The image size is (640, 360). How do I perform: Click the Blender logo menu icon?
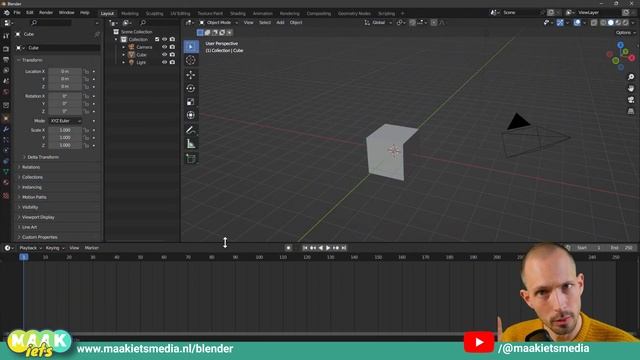coord(6,13)
